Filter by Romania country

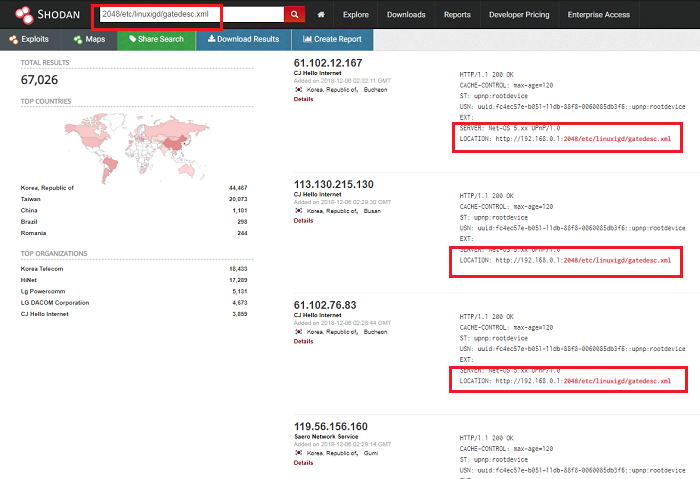point(33,233)
